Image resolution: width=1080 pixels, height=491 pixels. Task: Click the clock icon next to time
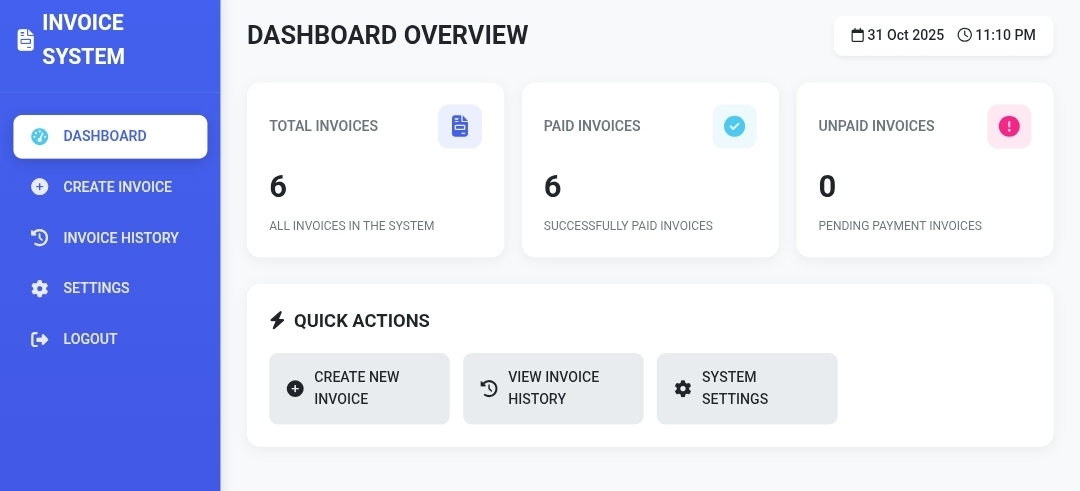coord(964,36)
